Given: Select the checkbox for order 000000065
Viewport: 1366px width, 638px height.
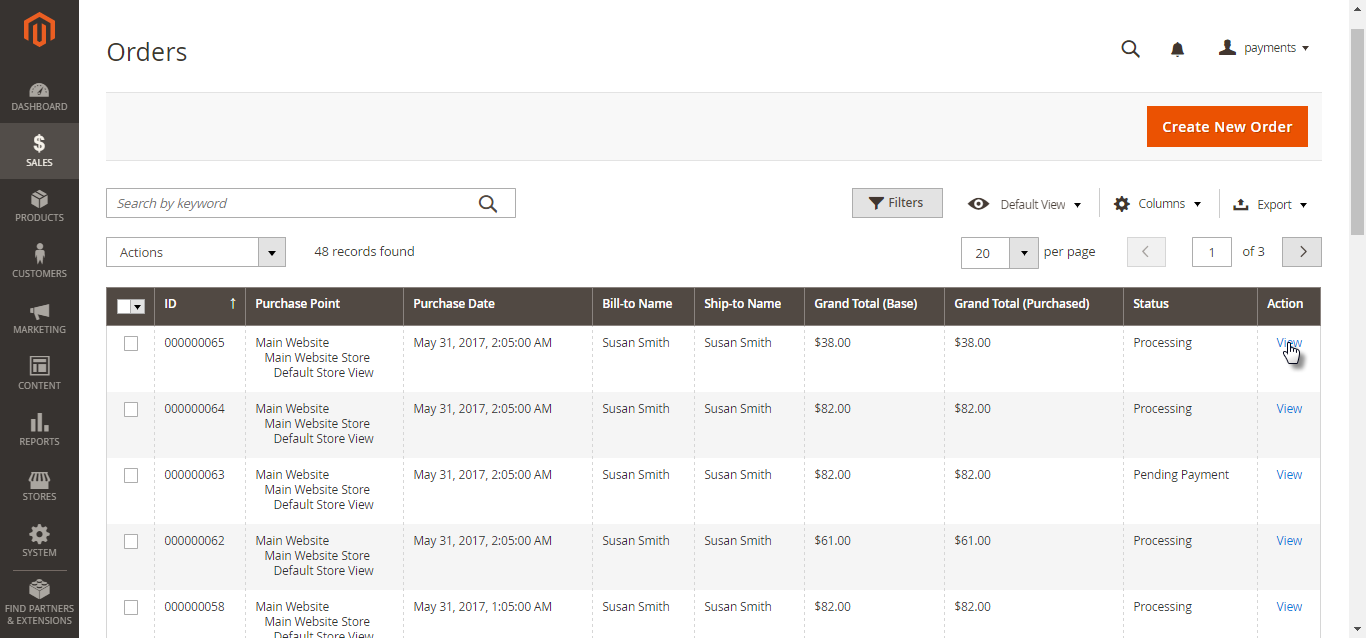Looking at the screenshot, I should pos(130,343).
